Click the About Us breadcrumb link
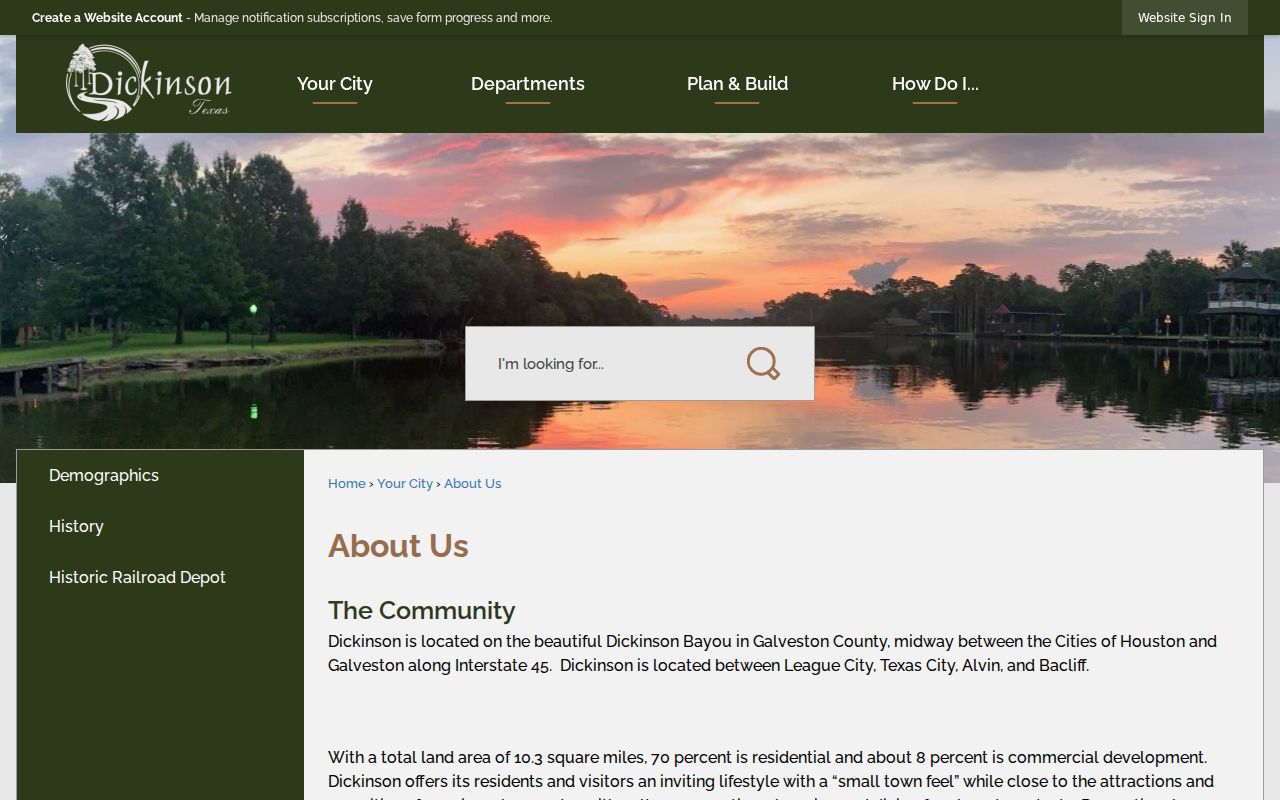Image resolution: width=1280 pixels, height=800 pixels. (473, 483)
